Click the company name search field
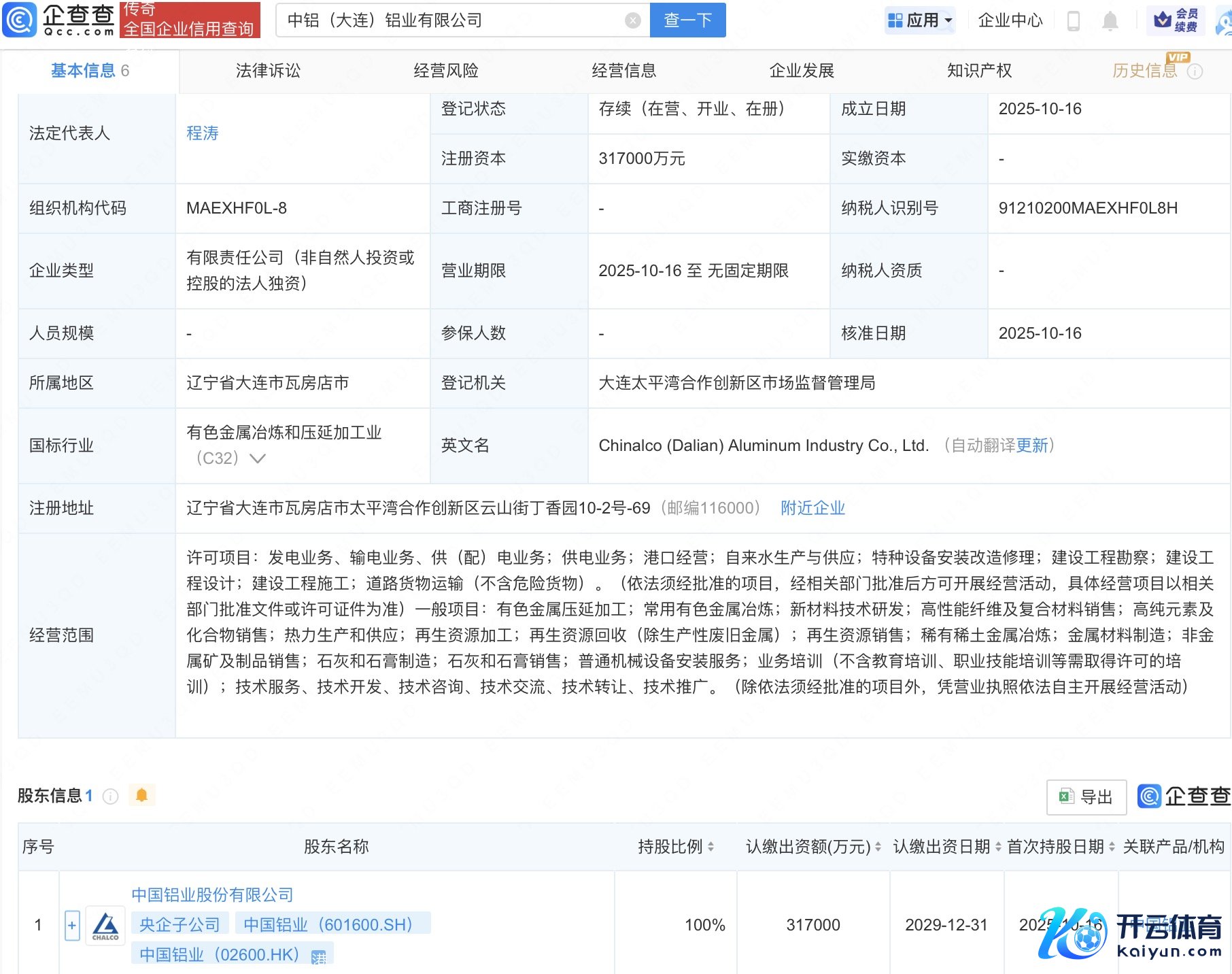The image size is (1232, 974). (x=449, y=20)
